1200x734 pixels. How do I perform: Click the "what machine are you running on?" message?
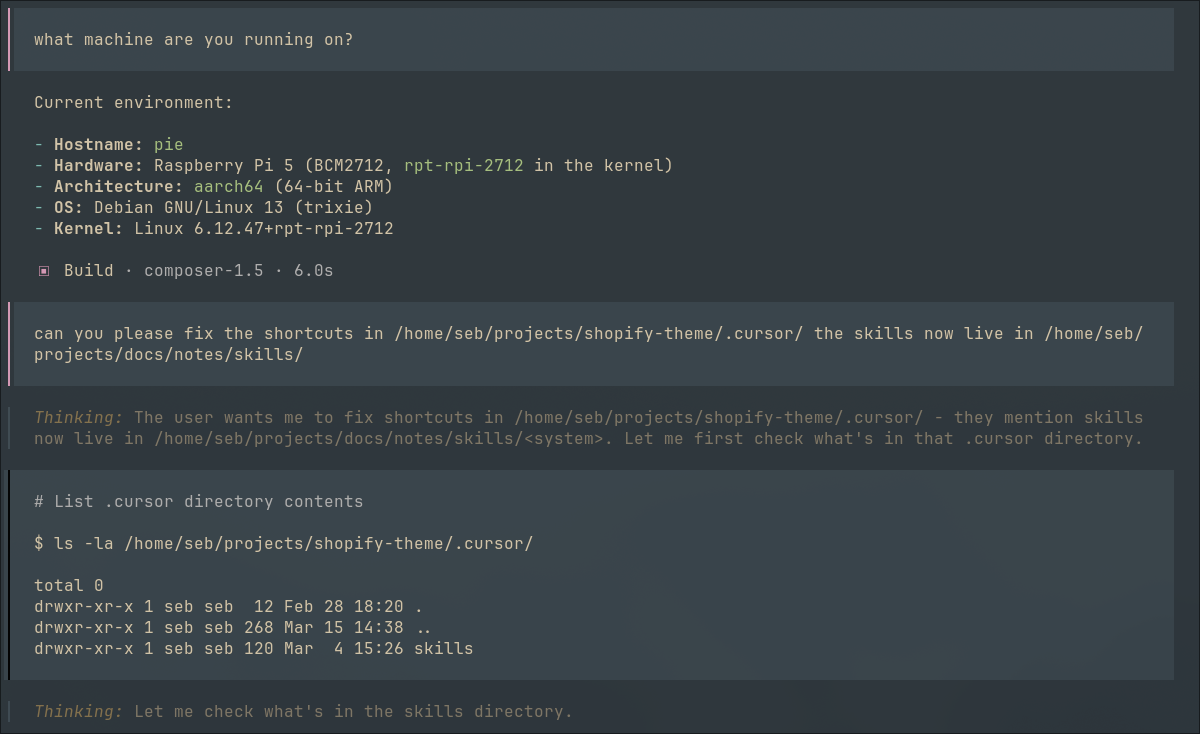193,40
